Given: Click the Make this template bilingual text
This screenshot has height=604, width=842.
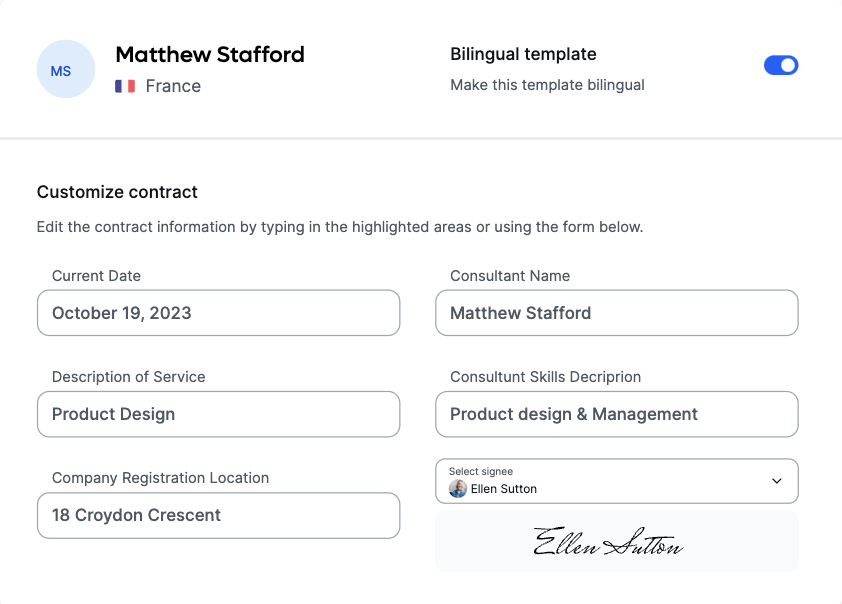Looking at the screenshot, I should pos(547,85).
